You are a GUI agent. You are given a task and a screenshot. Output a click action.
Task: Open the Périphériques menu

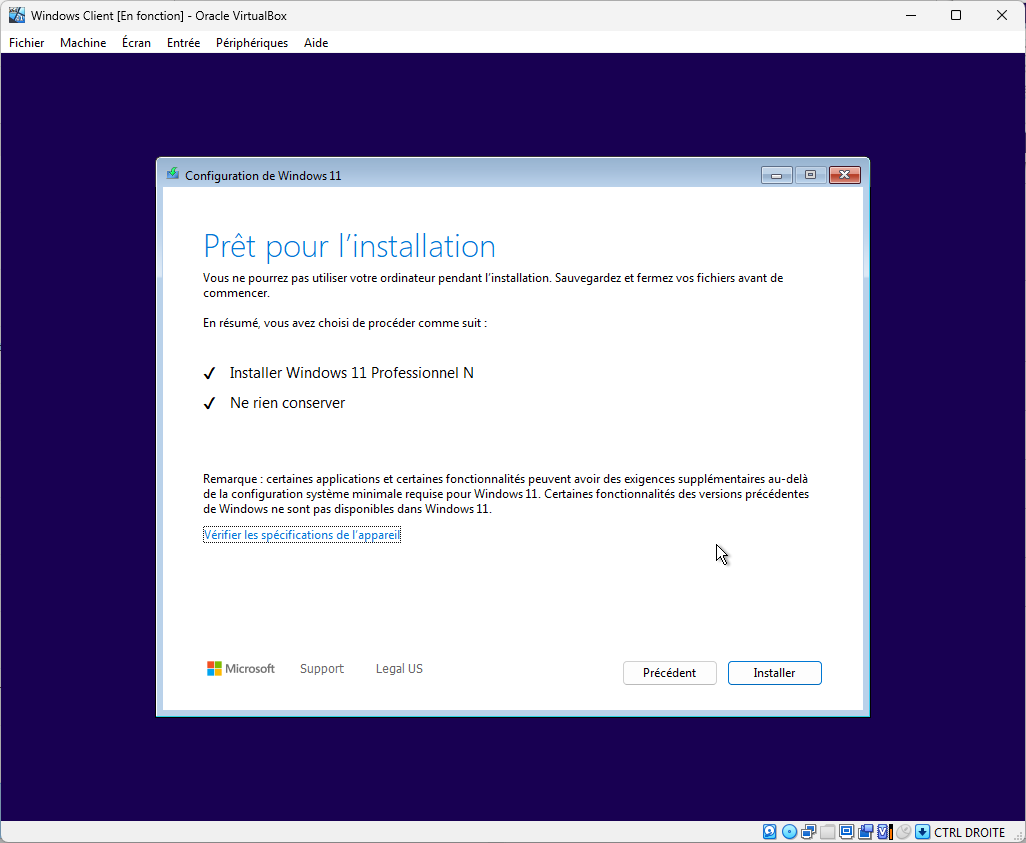point(252,43)
